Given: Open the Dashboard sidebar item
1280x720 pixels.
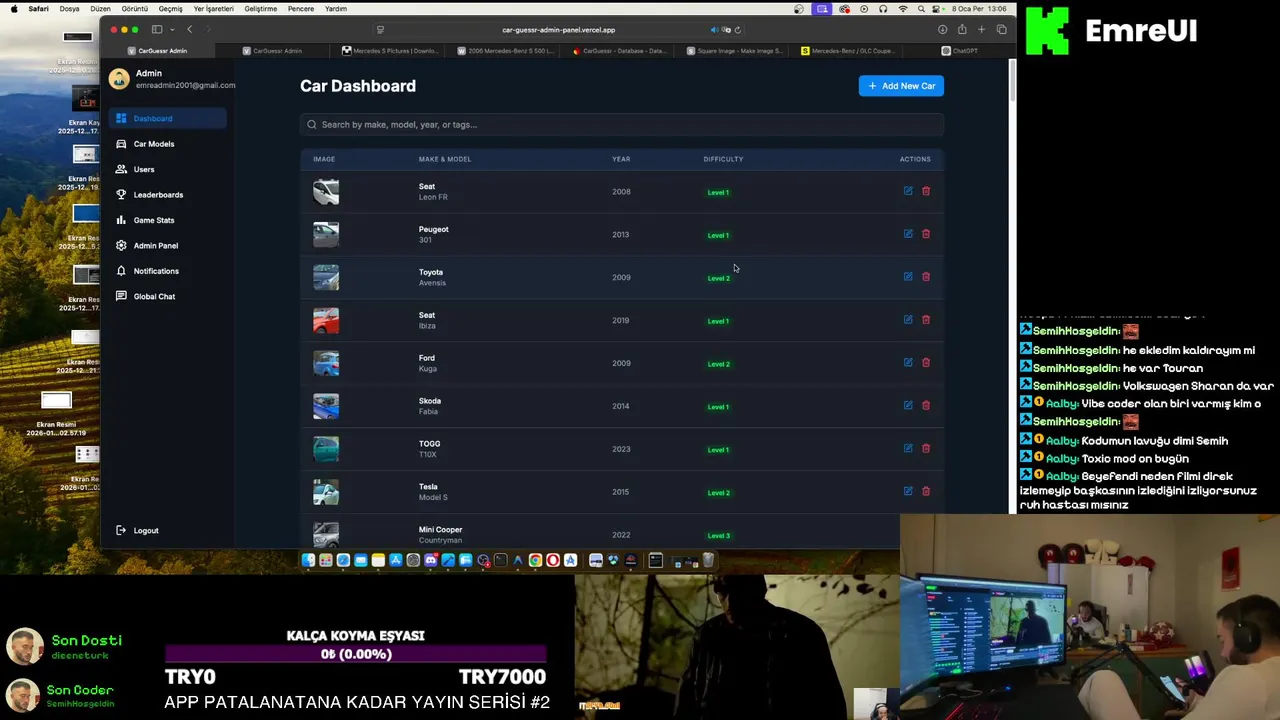Looking at the screenshot, I should click(x=167, y=118).
